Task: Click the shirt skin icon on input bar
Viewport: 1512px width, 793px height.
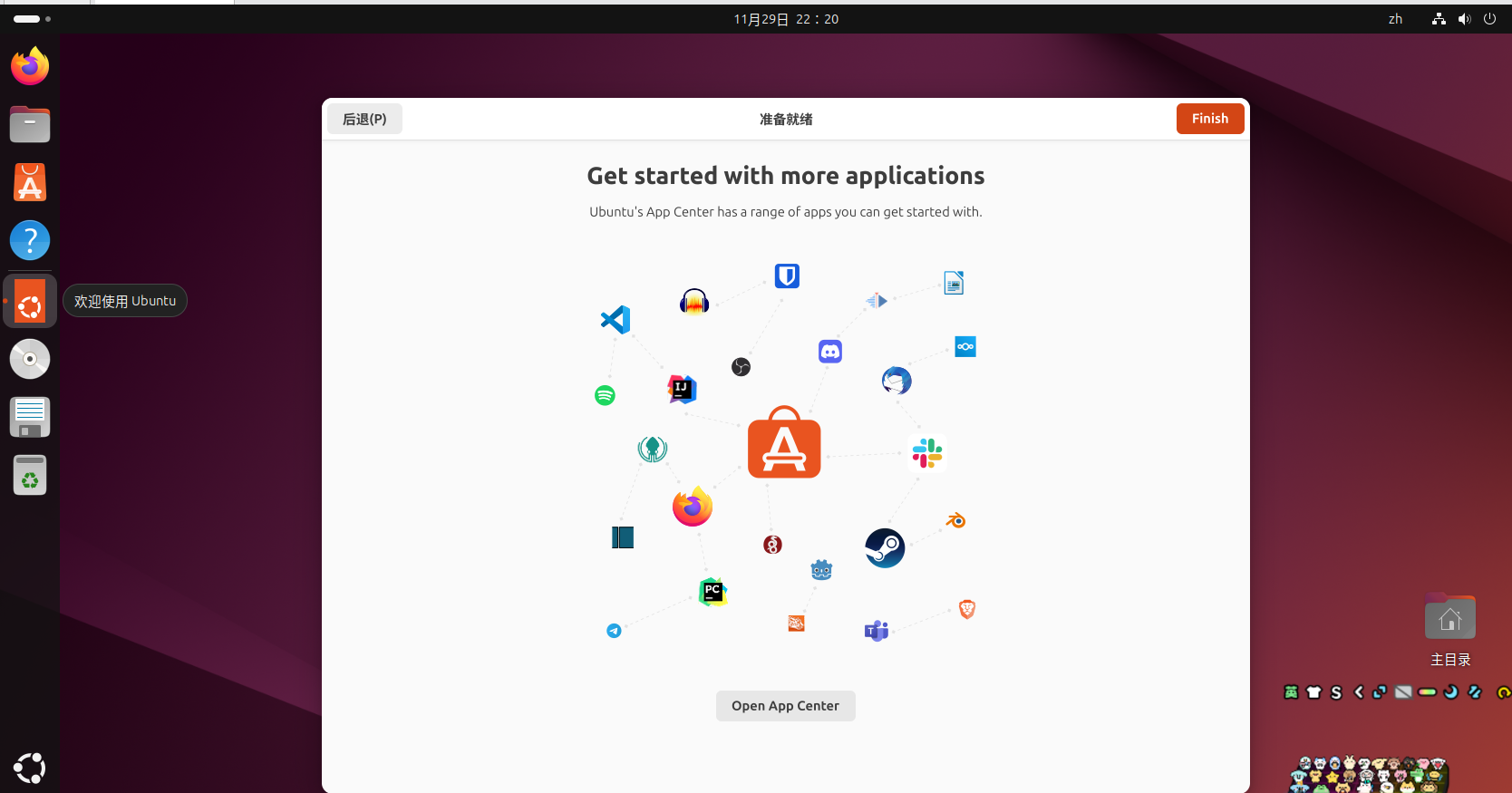Action: [x=1313, y=692]
